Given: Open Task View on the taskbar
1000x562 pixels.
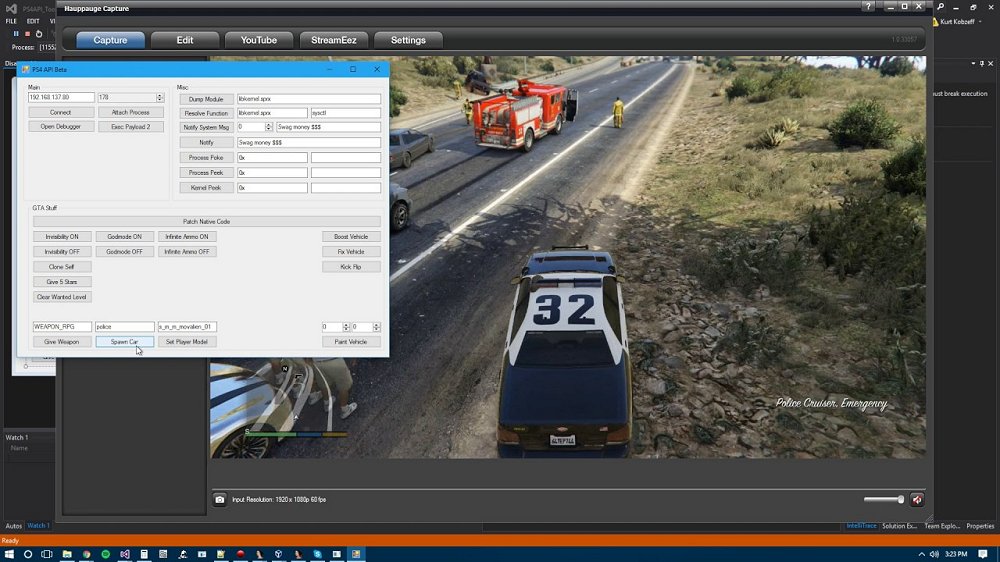Looking at the screenshot, I should tap(47, 554).
